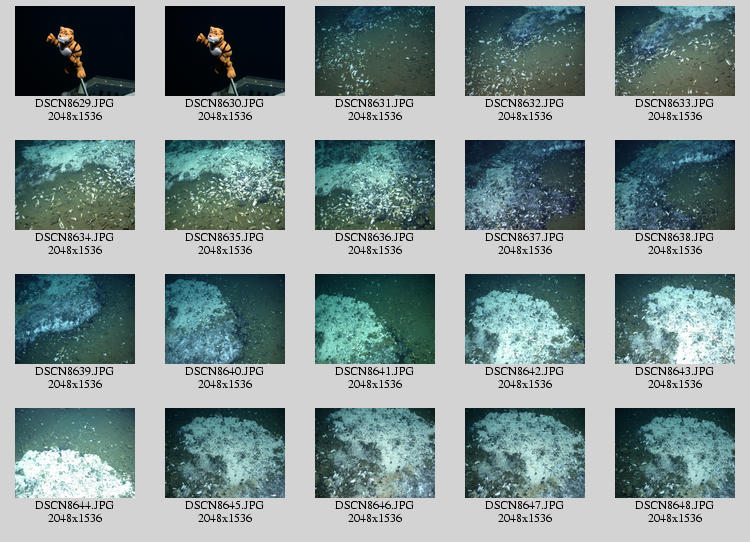Click the DSCN8645.JPG thumbnail

(225, 453)
